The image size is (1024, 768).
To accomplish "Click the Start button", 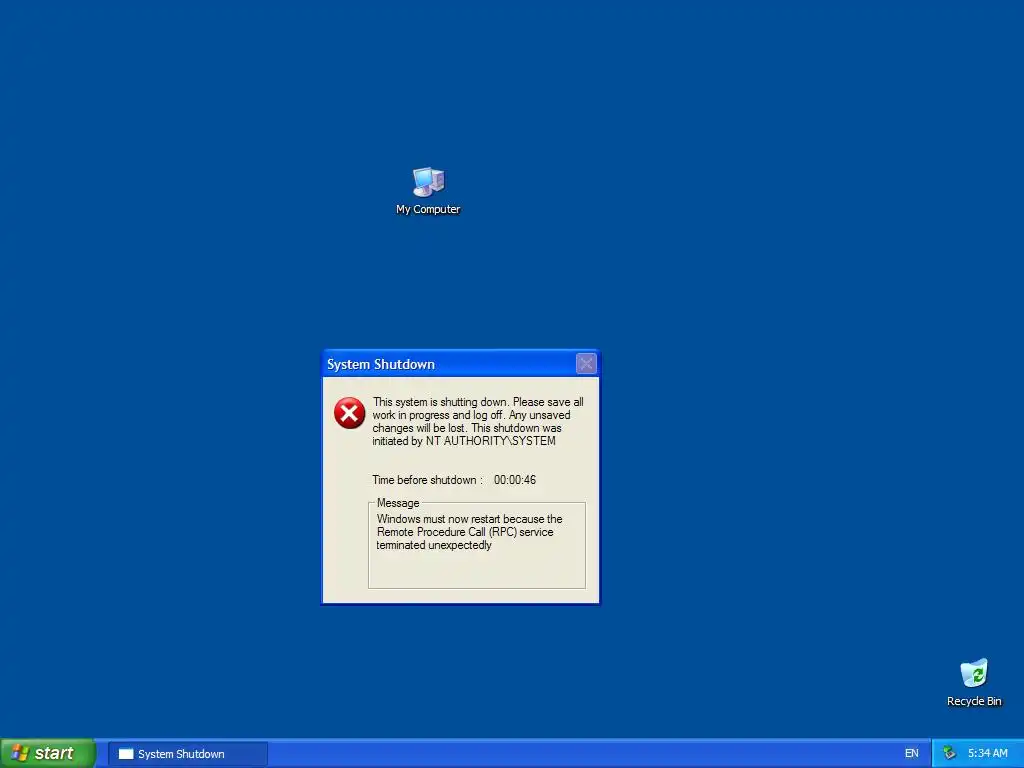I will [48, 753].
